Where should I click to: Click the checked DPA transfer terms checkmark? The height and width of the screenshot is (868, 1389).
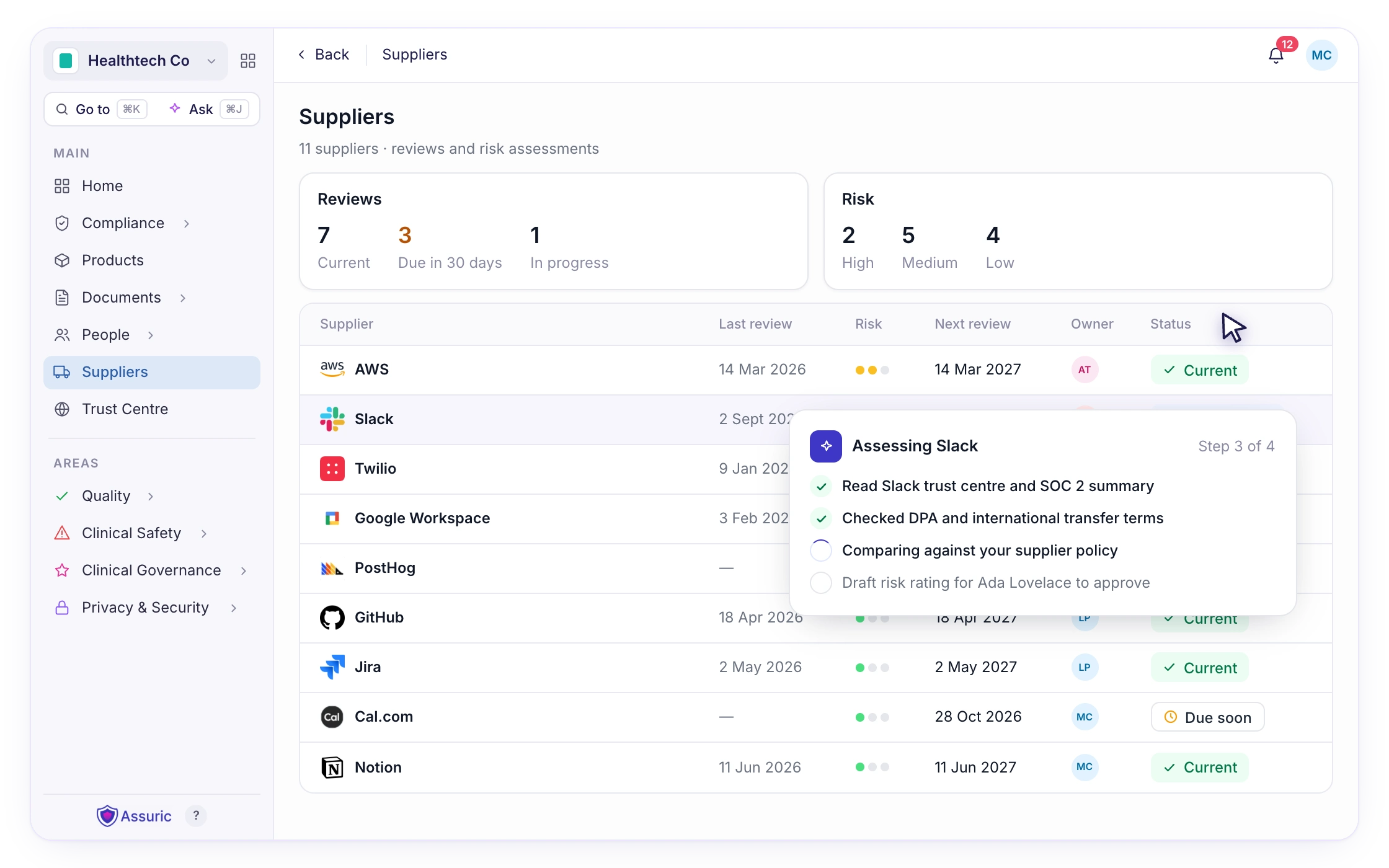[822, 518]
